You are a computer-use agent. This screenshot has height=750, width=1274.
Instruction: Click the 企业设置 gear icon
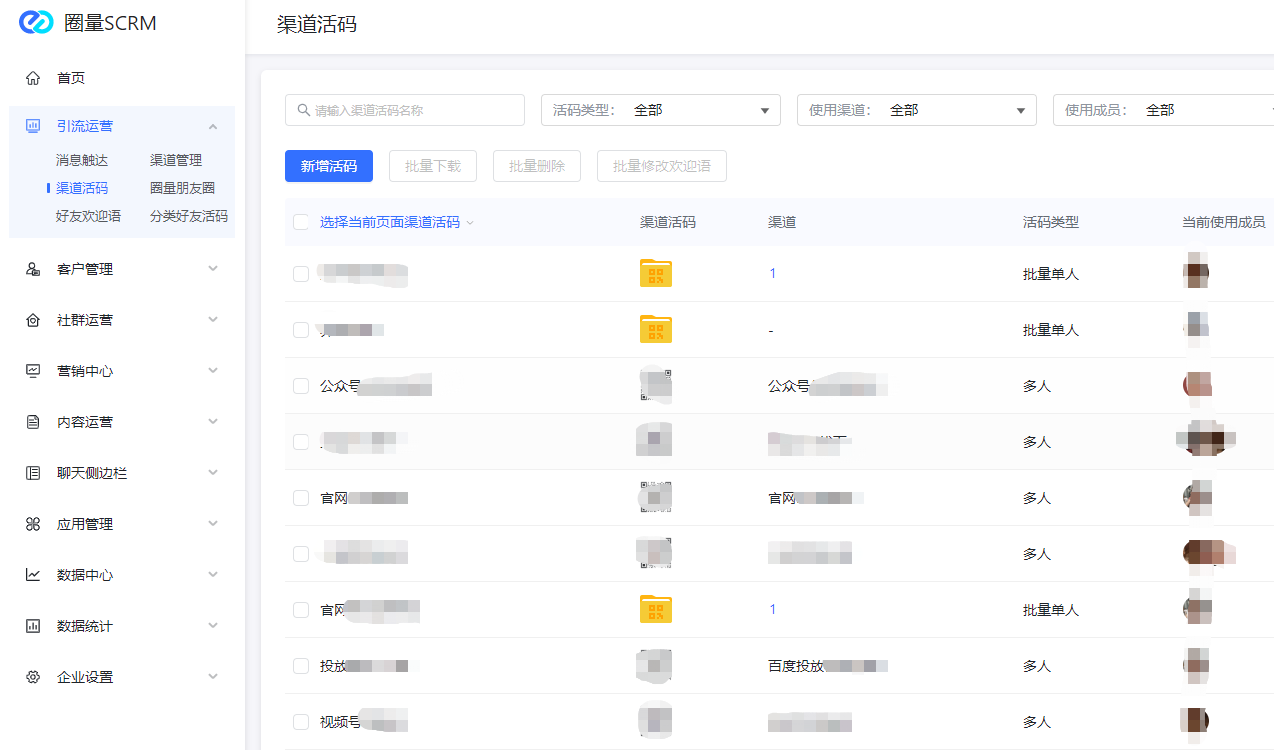point(33,677)
